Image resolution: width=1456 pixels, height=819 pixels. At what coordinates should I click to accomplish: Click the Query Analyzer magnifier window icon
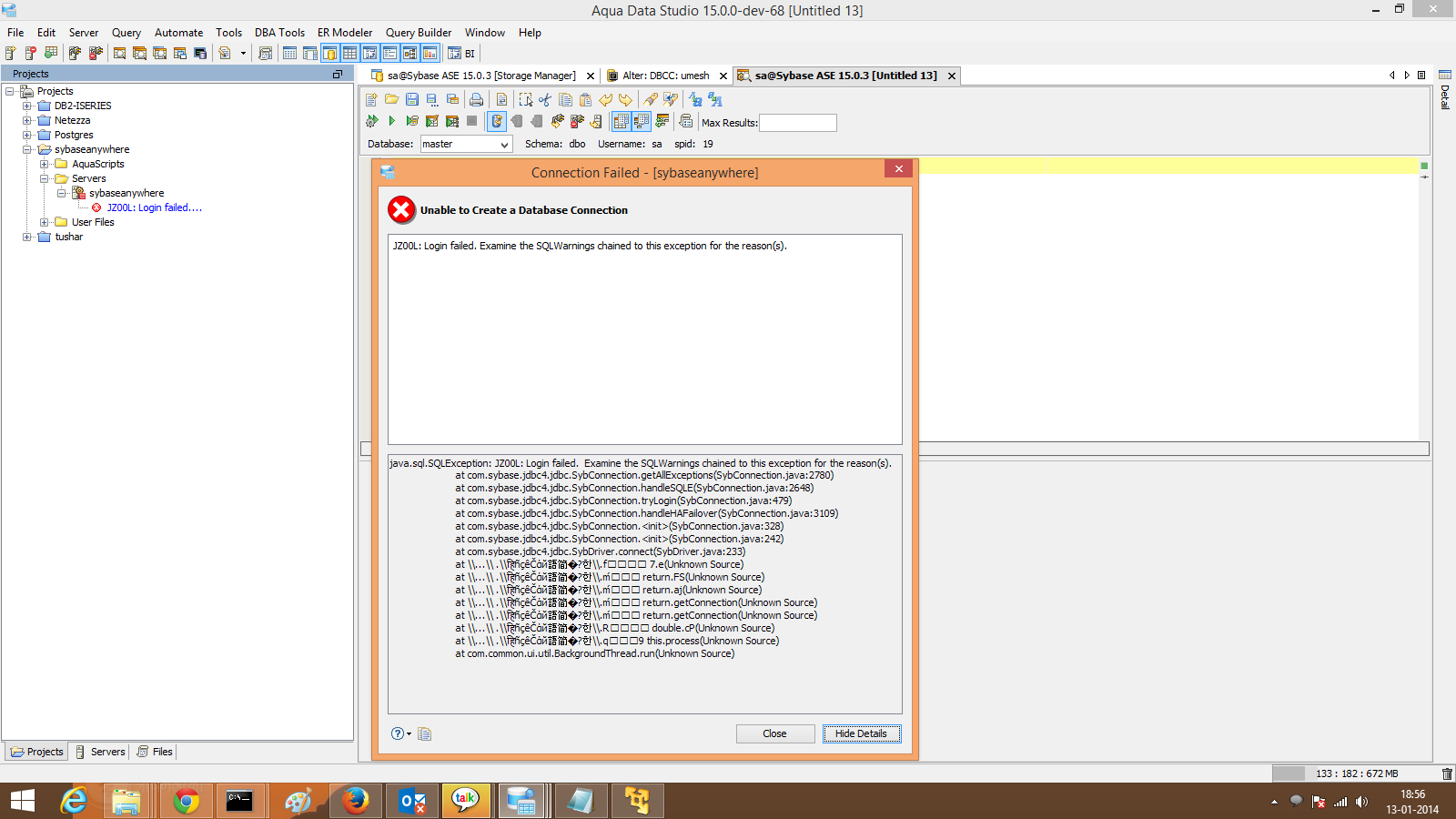tap(119, 54)
